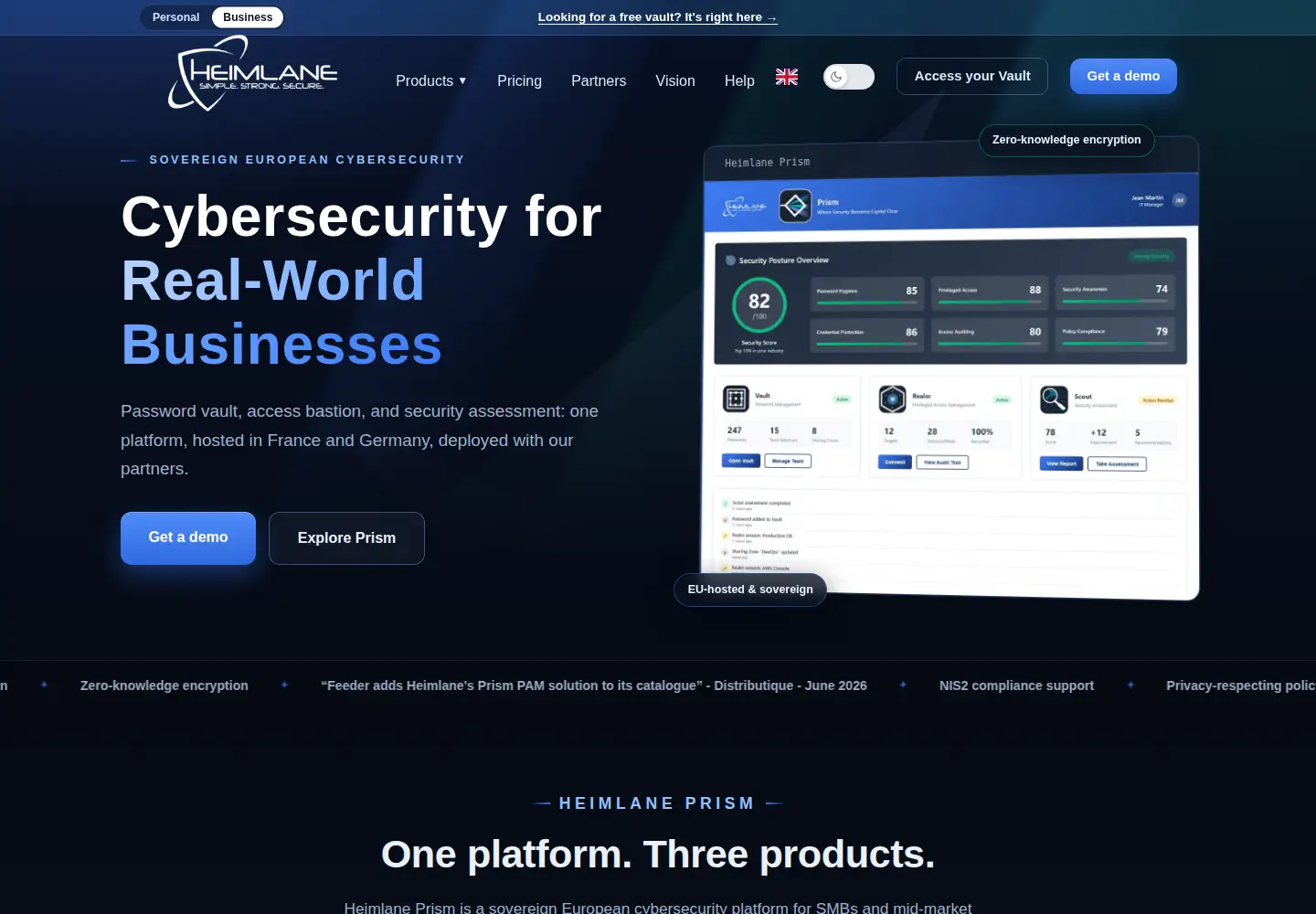Click the 'Action Needed' status tag on Scout card
Image resolution: width=1316 pixels, height=914 pixels.
tap(1158, 400)
